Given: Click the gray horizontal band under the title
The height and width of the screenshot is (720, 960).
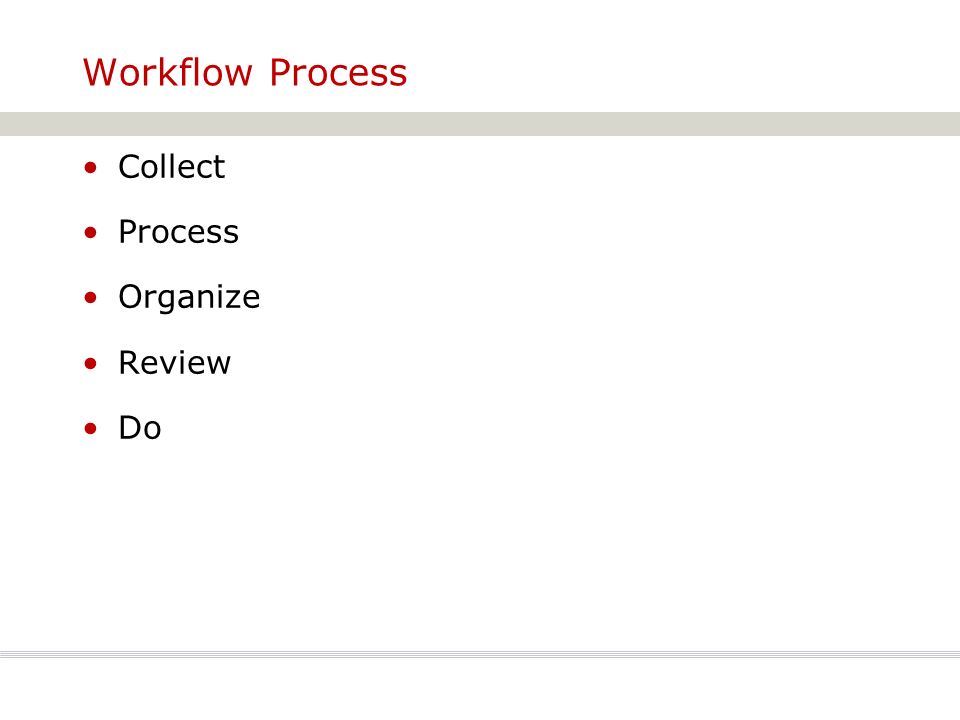Looking at the screenshot, I should [x=480, y=124].
